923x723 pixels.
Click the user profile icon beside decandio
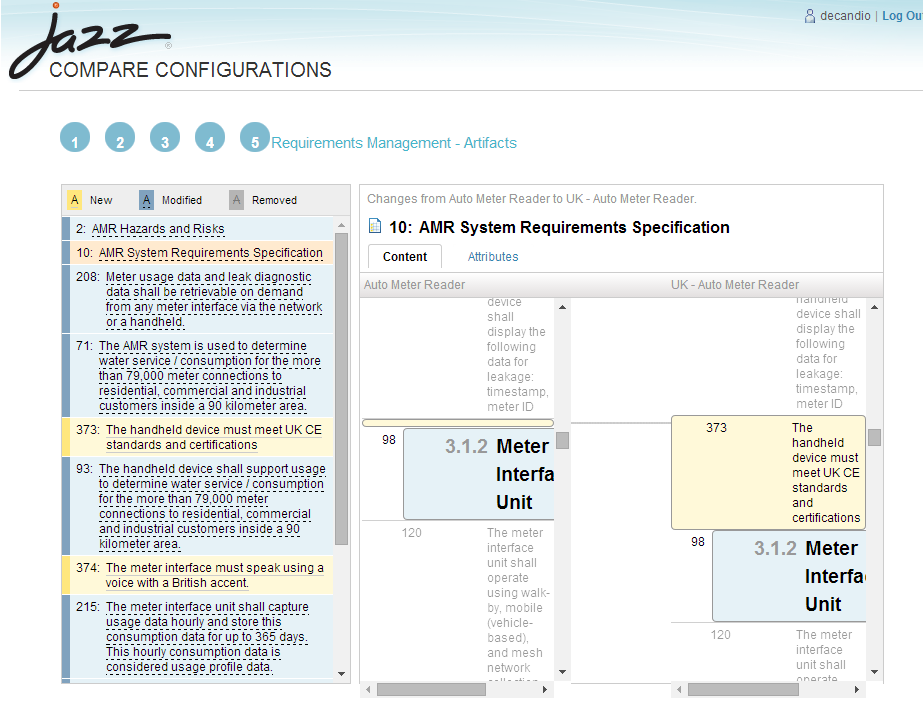[x=810, y=16]
